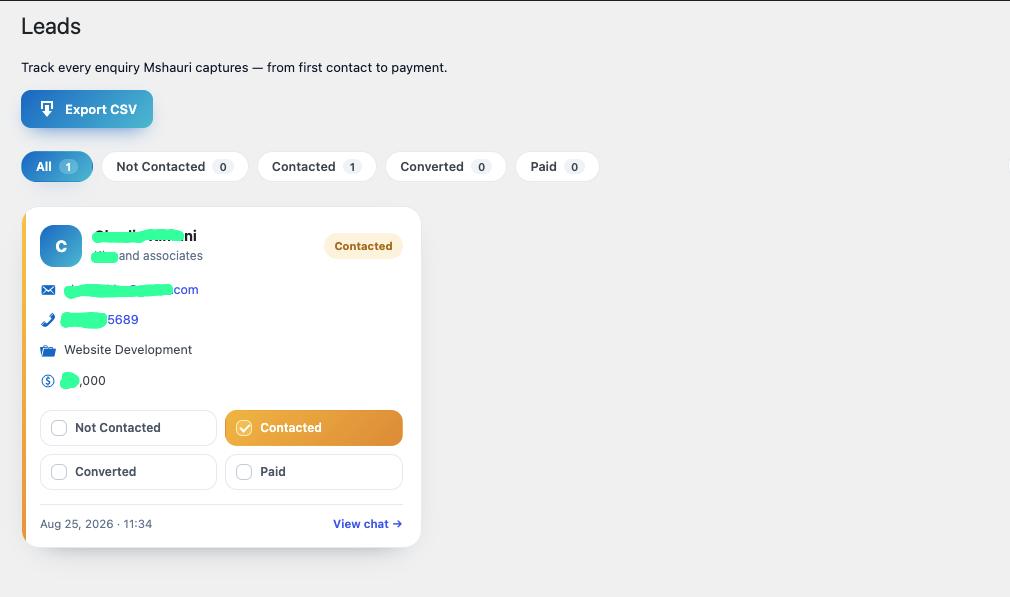Select the Contacted filter tab
The height and width of the screenshot is (597, 1010).
point(316,166)
